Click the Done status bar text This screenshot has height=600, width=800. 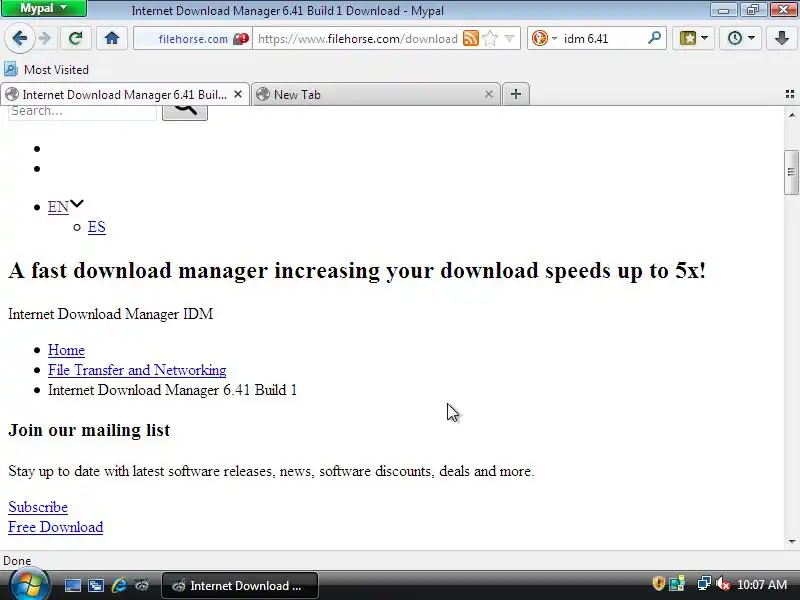coord(17,561)
